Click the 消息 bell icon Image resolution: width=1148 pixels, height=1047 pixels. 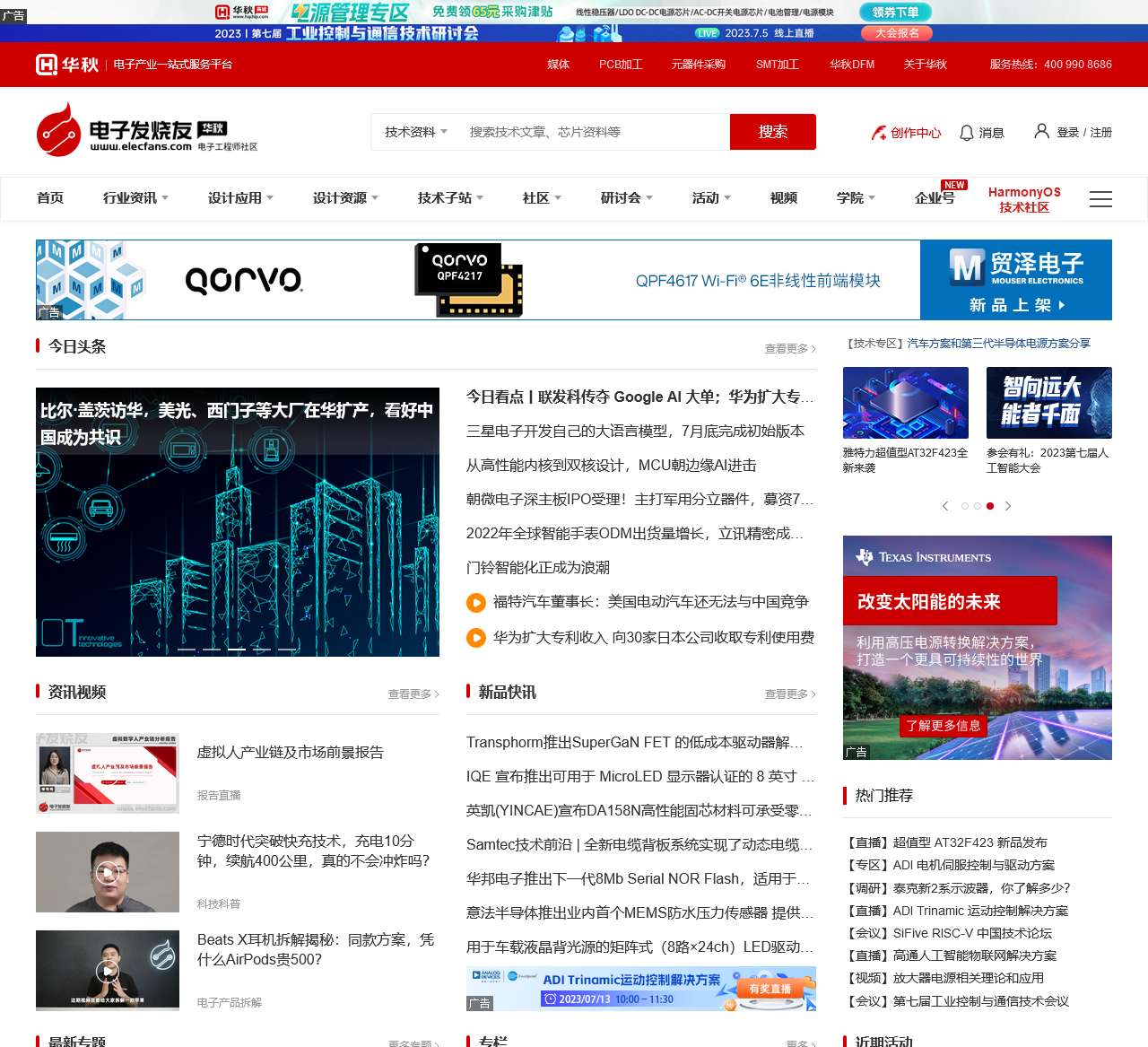tap(967, 133)
